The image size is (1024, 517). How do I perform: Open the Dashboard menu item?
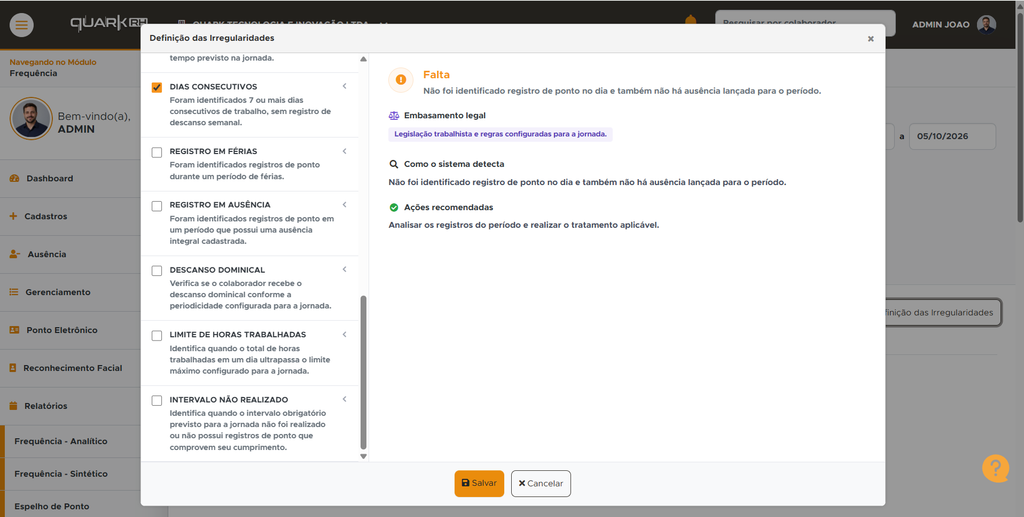[70, 178]
